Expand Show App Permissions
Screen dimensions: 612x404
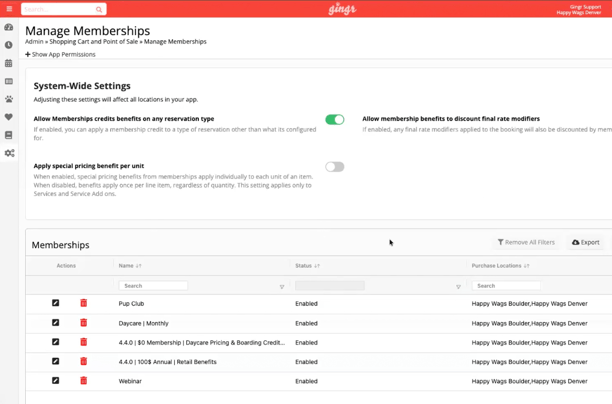click(60, 54)
